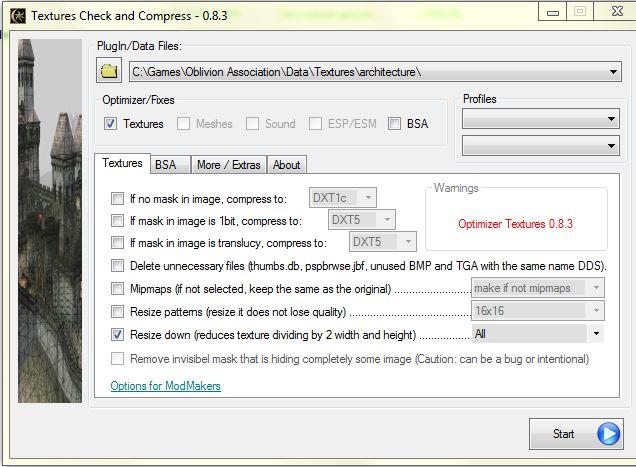The image size is (636, 467).
Task: Click the app icon in title bar
Action: (x=17, y=16)
